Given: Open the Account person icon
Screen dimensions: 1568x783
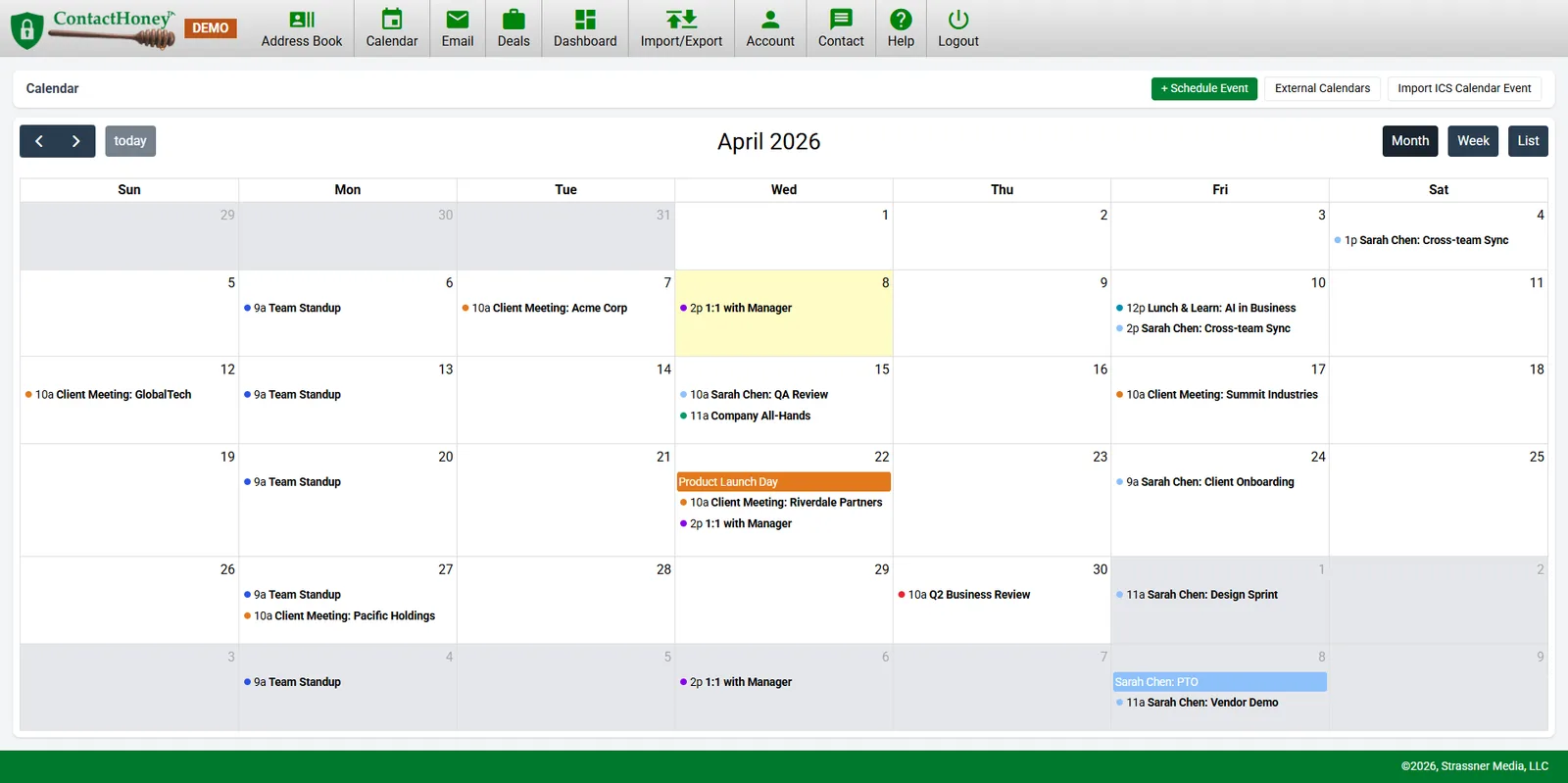Looking at the screenshot, I should click(770, 20).
